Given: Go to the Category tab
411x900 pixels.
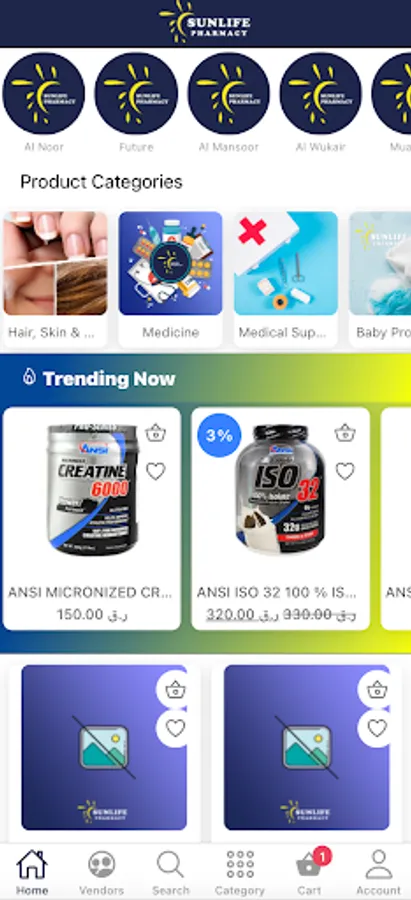Looking at the screenshot, I should click(x=240, y=872).
